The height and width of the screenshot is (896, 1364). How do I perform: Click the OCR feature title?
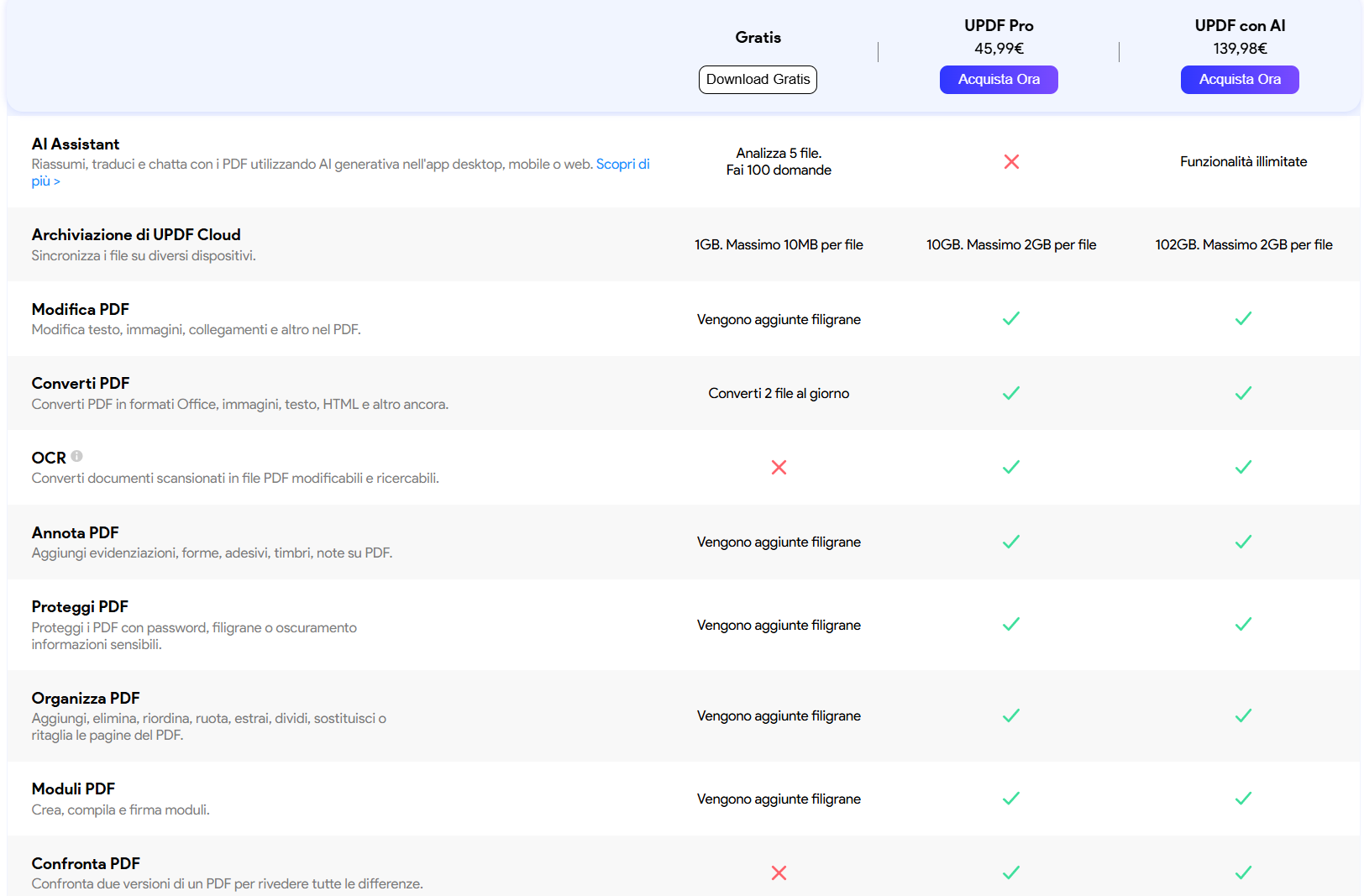[x=49, y=458]
